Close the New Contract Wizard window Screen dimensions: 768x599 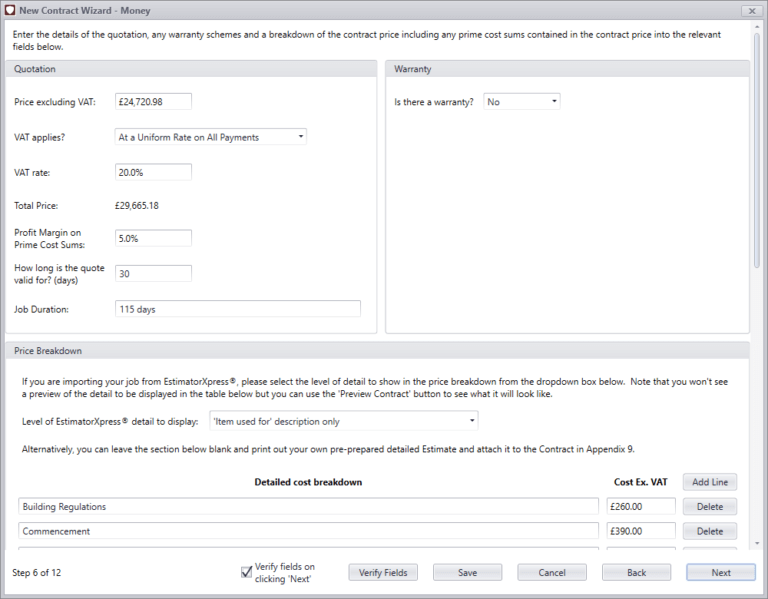(751, 9)
